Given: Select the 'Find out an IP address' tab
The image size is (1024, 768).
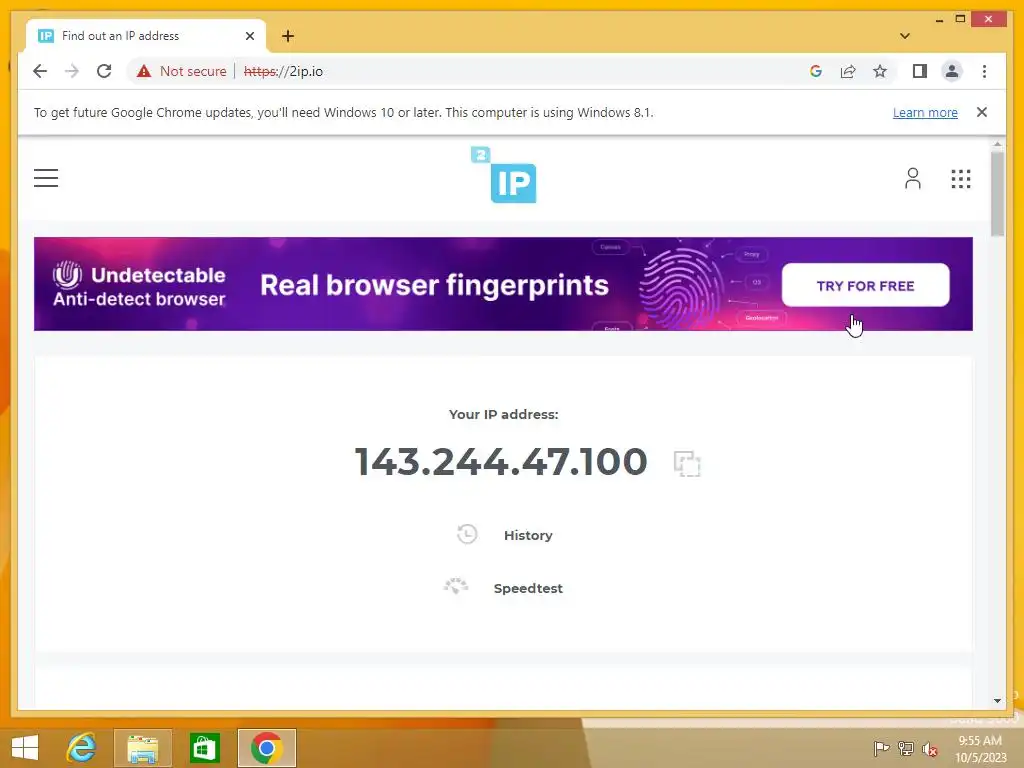Looking at the screenshot, I should 145,36.
